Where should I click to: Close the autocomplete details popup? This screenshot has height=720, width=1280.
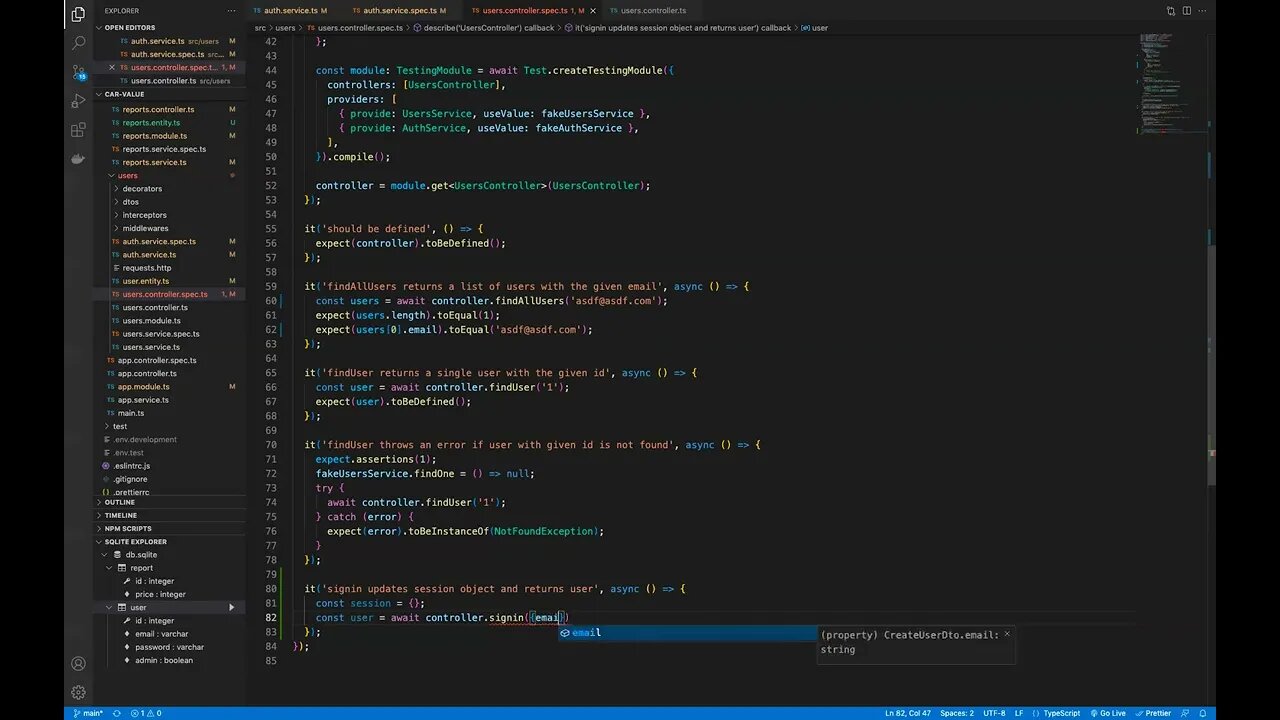tap(1007, 634)
